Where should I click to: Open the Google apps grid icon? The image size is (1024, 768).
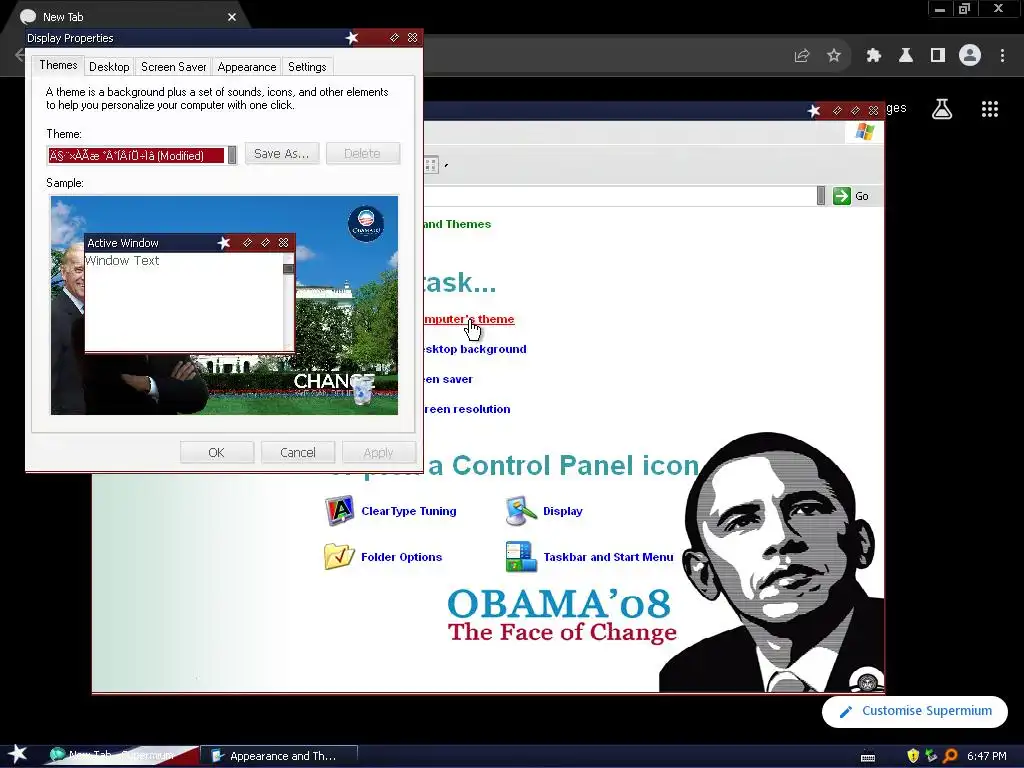click(990, 109)
